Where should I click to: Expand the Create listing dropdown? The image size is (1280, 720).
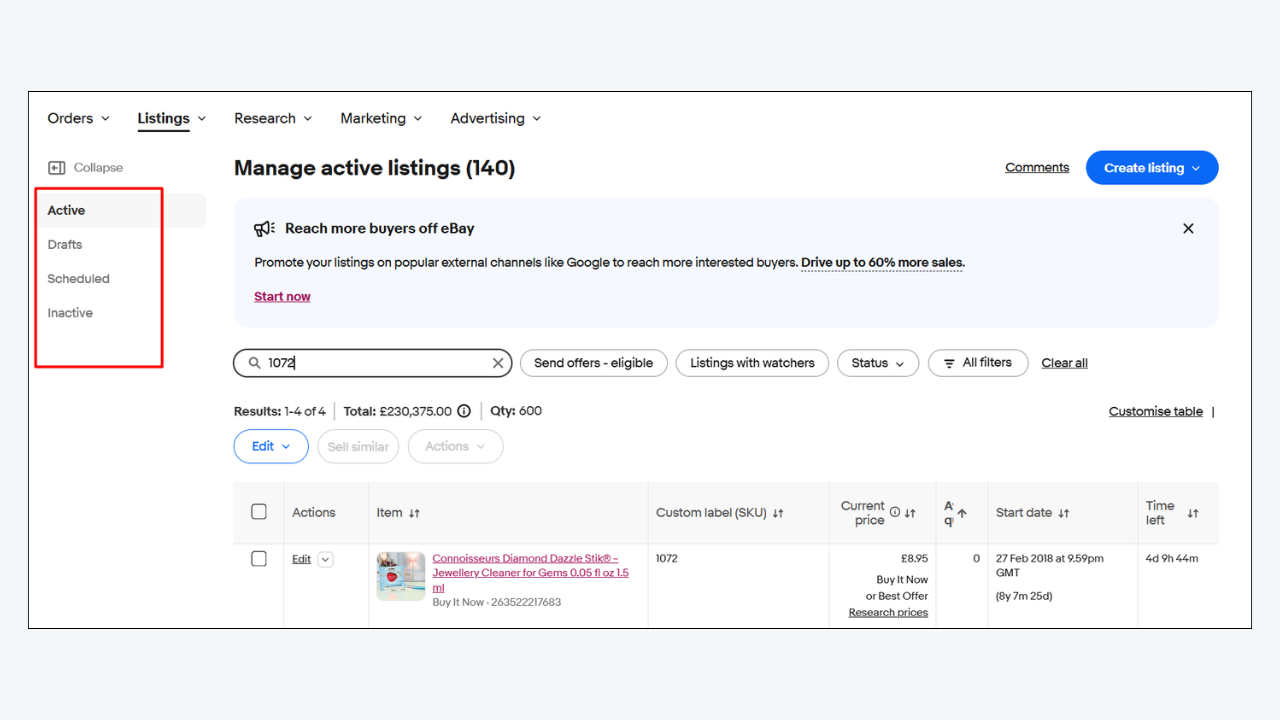click(1152, 168)
